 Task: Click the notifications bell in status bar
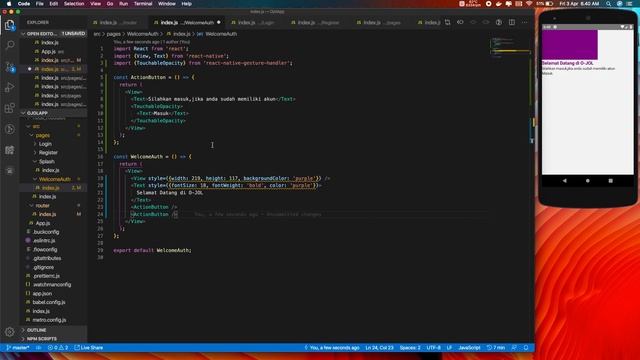pyautogui.click(x=526, y=348)
